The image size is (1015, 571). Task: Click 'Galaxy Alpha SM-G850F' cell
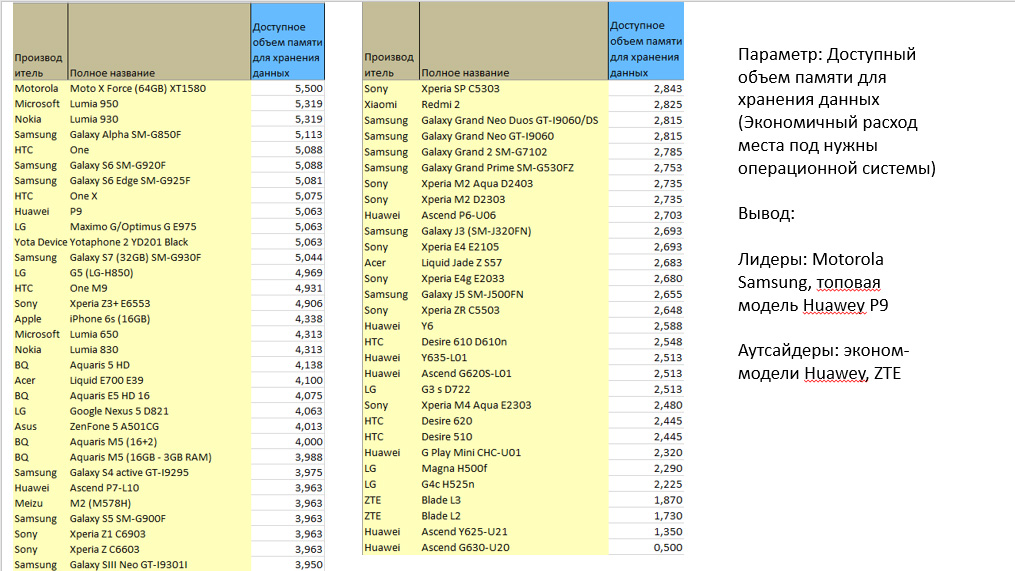click(x=159, y=135)
